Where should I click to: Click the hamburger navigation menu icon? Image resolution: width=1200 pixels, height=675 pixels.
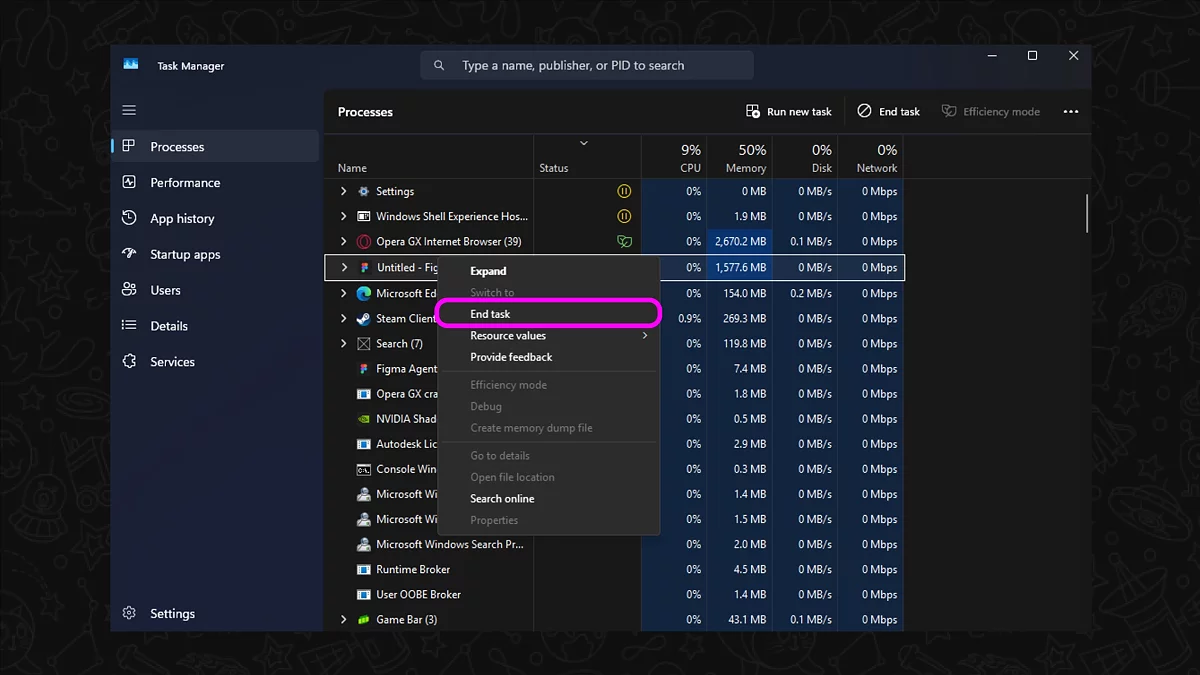point(129,110)
